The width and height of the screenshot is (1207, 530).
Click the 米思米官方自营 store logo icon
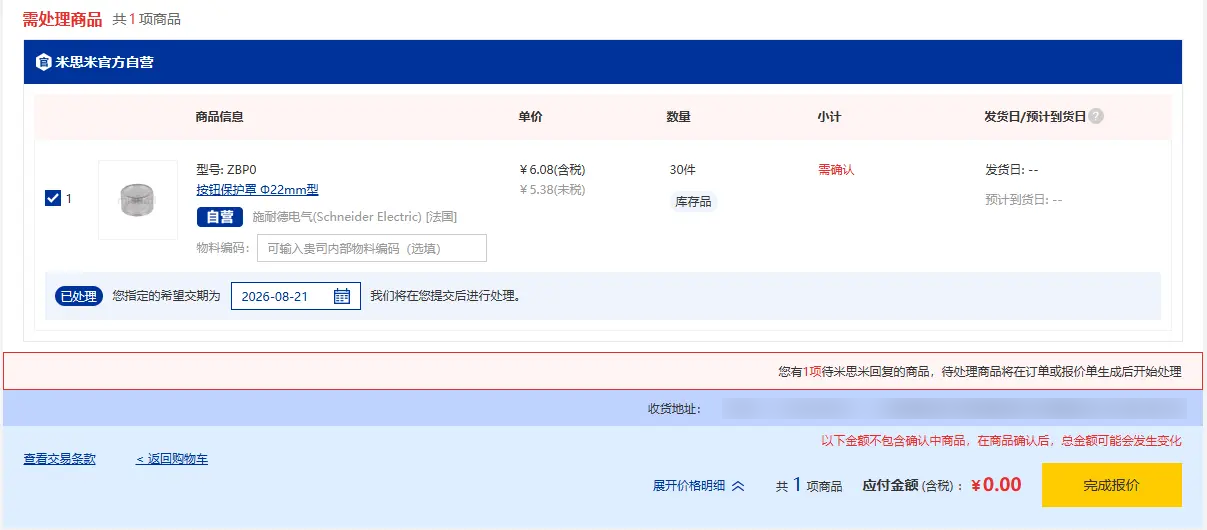click(x=43, y=62)
